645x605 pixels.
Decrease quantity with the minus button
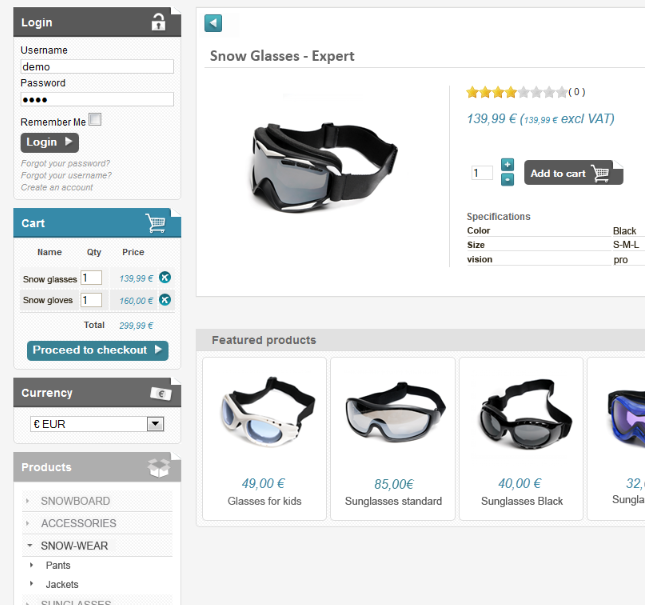508,180
